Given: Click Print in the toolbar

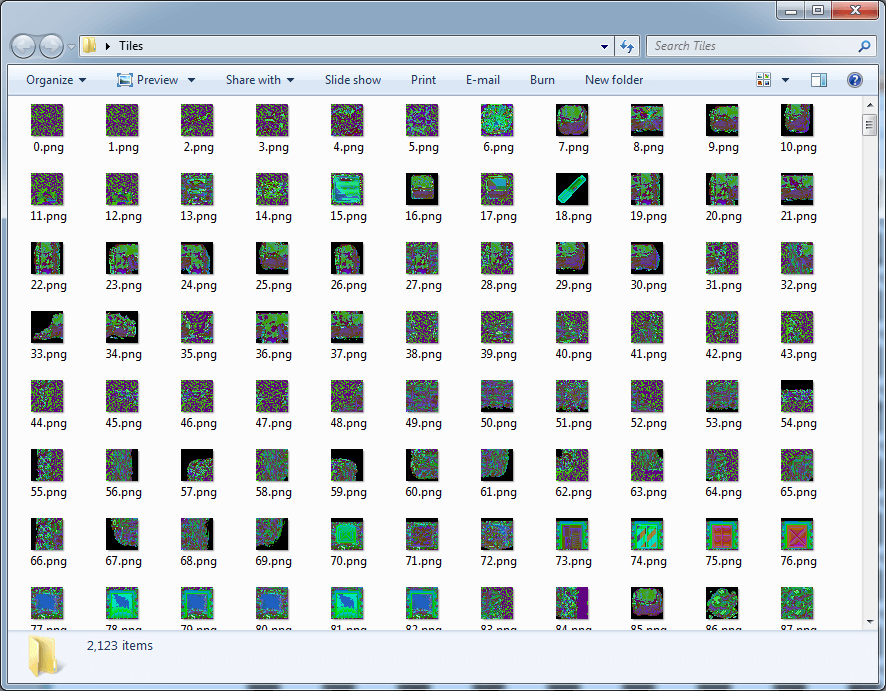Looking at the screenshot, I should point(423,80).
